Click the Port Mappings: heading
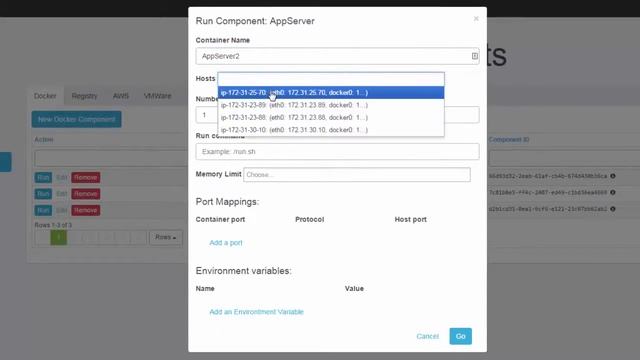This screenshot has width=640, height=360. click(227, 202)
